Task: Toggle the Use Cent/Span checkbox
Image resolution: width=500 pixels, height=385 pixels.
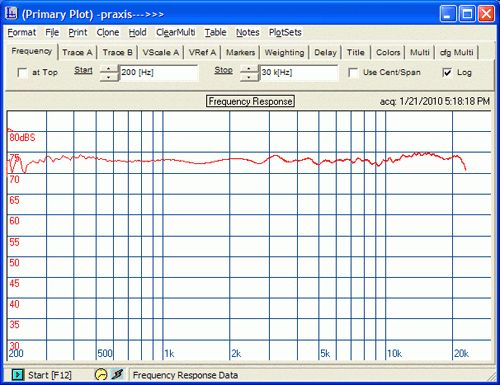Action: 353,73
